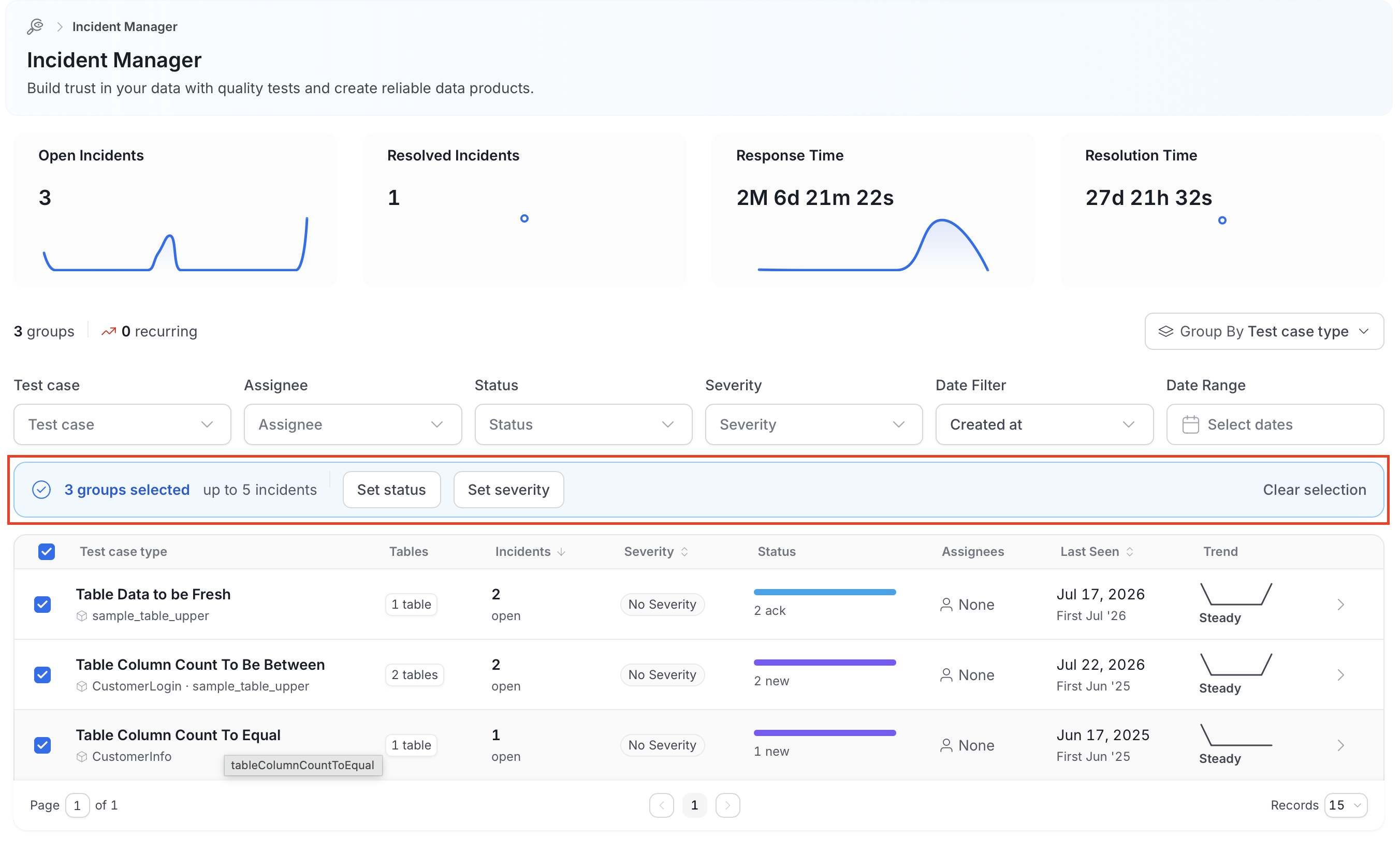Viewport: 1400px width, 853px height.
Task: Click next page arrow in pagination
Action: coord(727,805)
